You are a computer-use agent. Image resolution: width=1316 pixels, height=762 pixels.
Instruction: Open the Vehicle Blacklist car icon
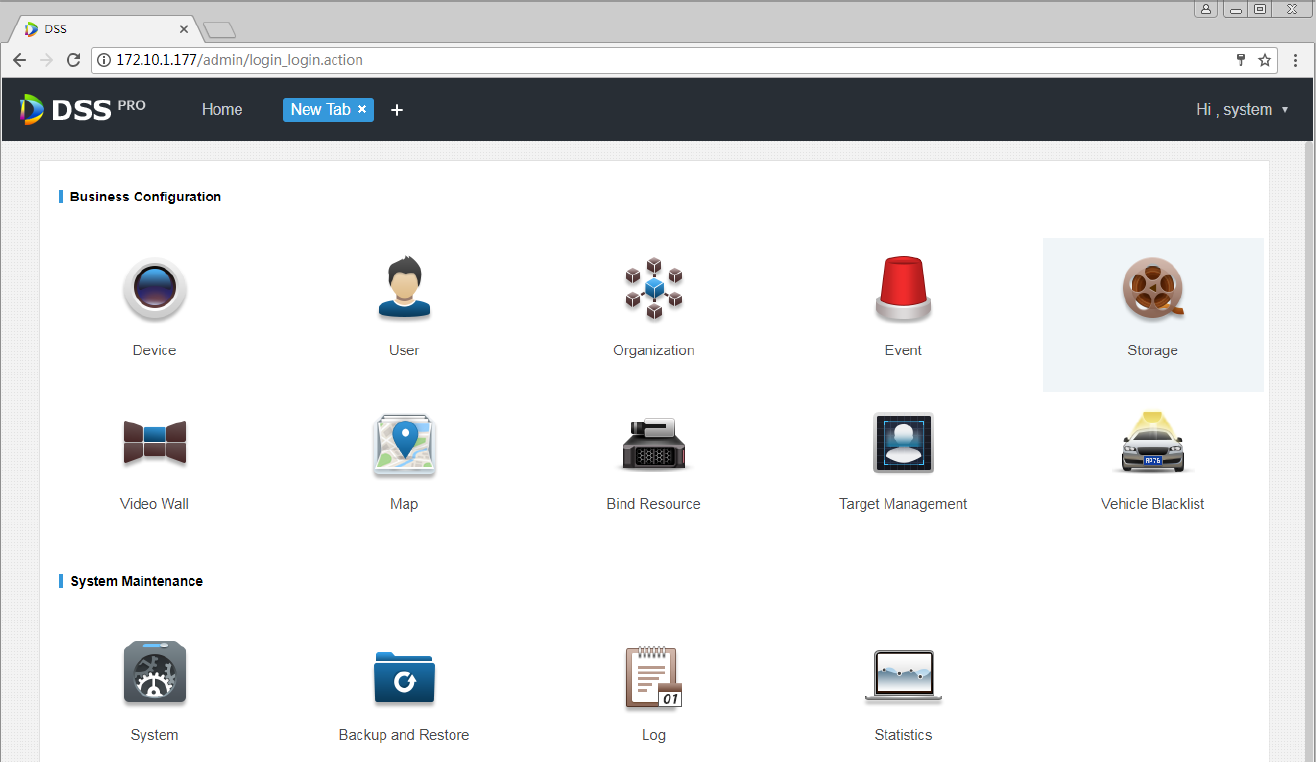coord(1153,442)
